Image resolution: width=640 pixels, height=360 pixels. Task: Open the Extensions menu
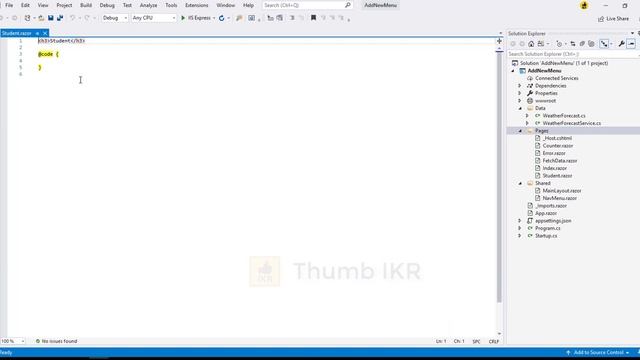coord(196,5)
